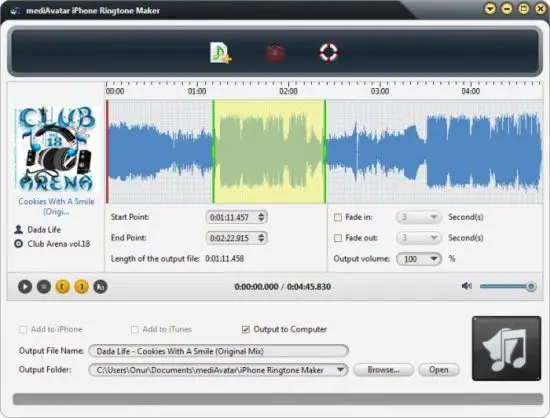Uncheck Output to Computer option
The width and height of the screenshot is (550, 418).
[x=246, y=329]
